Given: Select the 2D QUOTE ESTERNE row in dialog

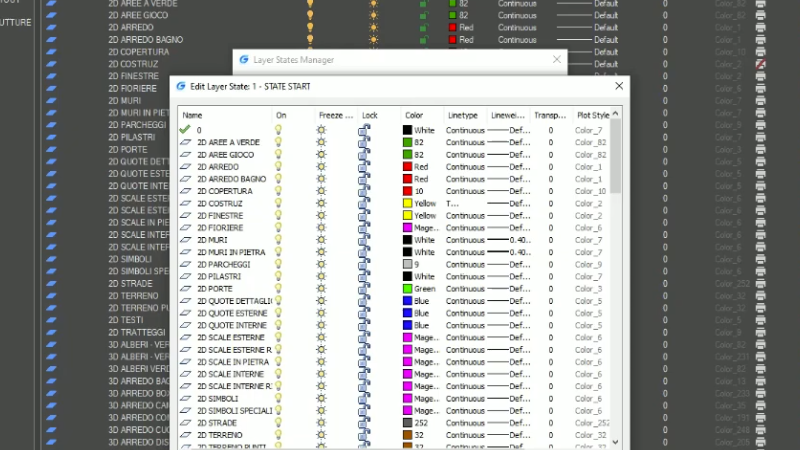Looking at the screenshot, I should [x=231, y=313].
